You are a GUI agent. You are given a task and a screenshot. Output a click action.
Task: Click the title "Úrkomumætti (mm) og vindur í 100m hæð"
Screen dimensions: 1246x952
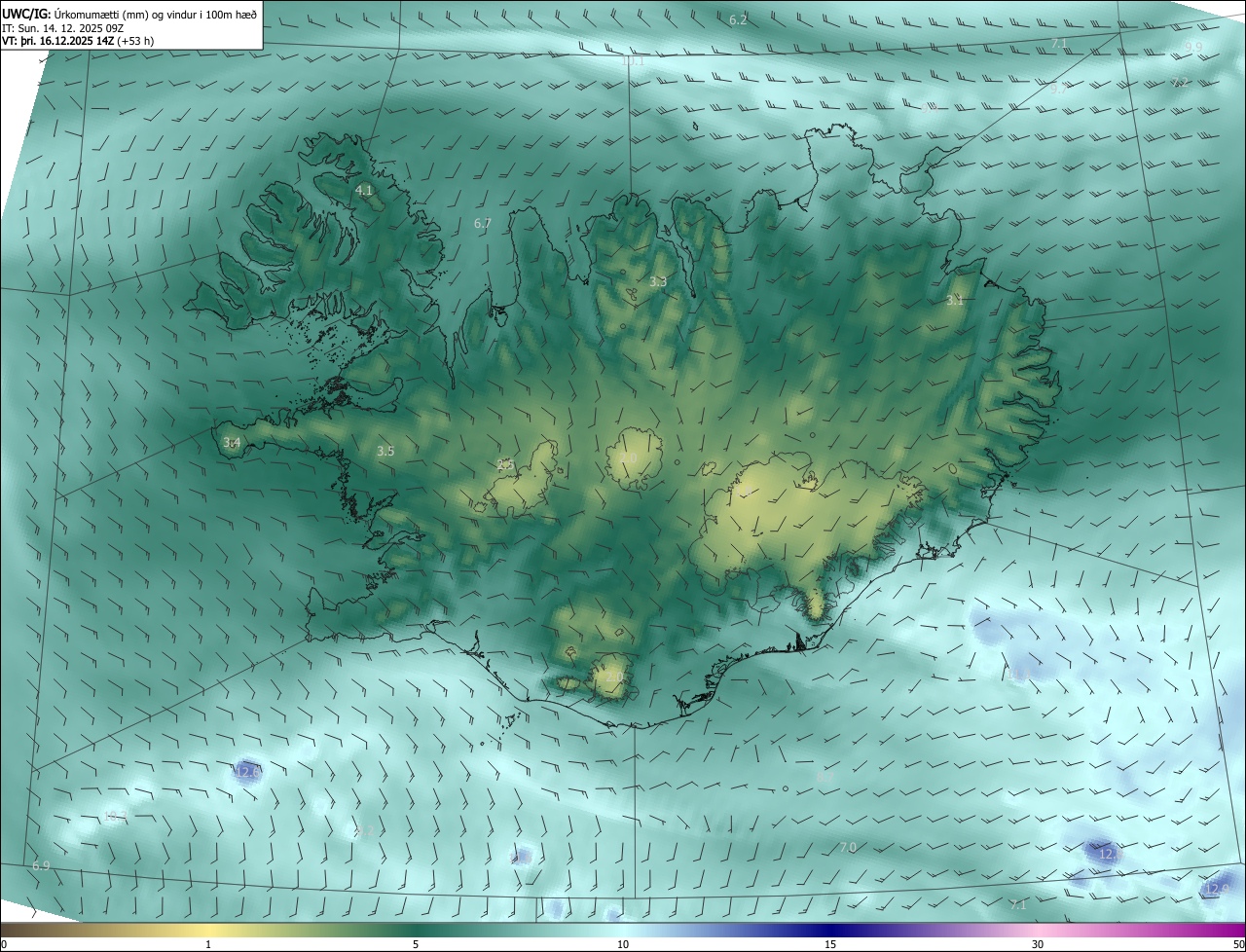coord(156,13)
